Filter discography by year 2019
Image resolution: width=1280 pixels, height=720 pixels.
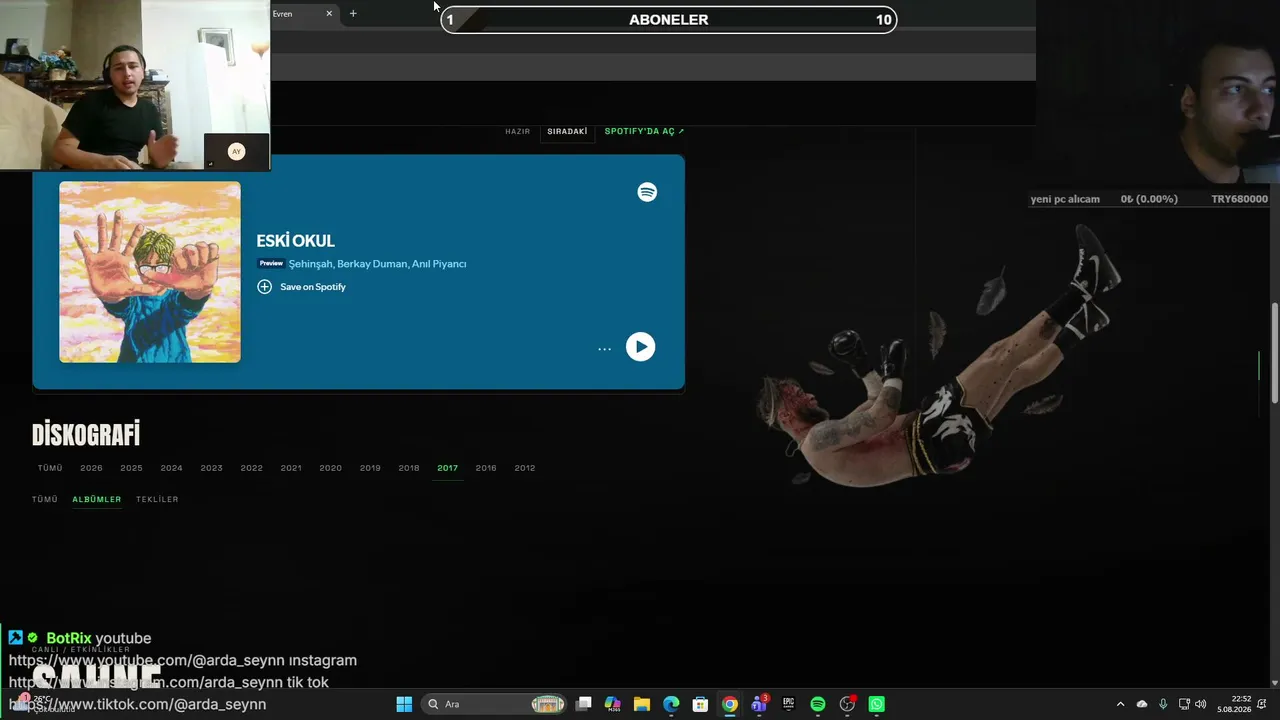pos(370,468)
